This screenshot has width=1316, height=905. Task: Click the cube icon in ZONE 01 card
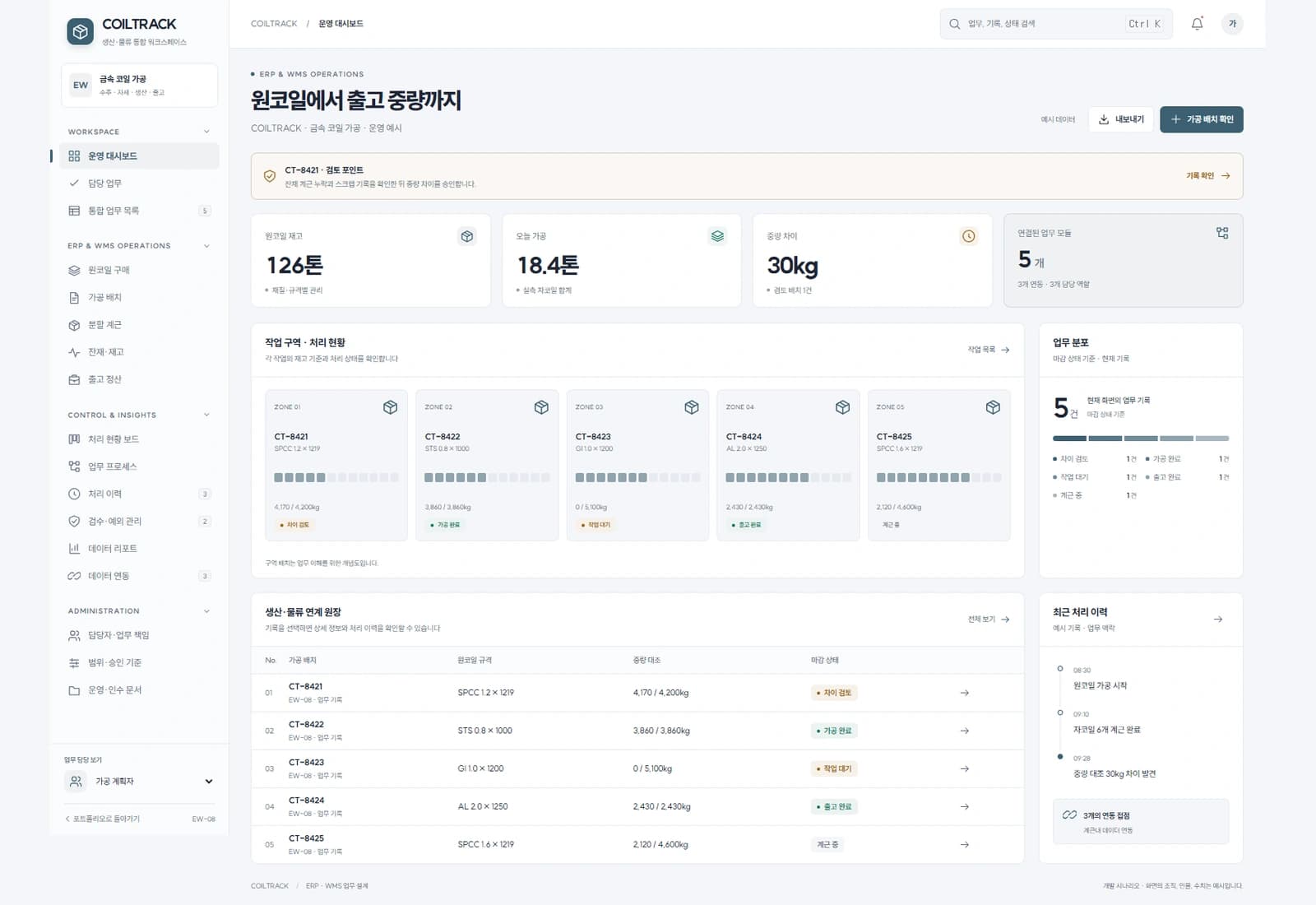click(x=391, y=407)
